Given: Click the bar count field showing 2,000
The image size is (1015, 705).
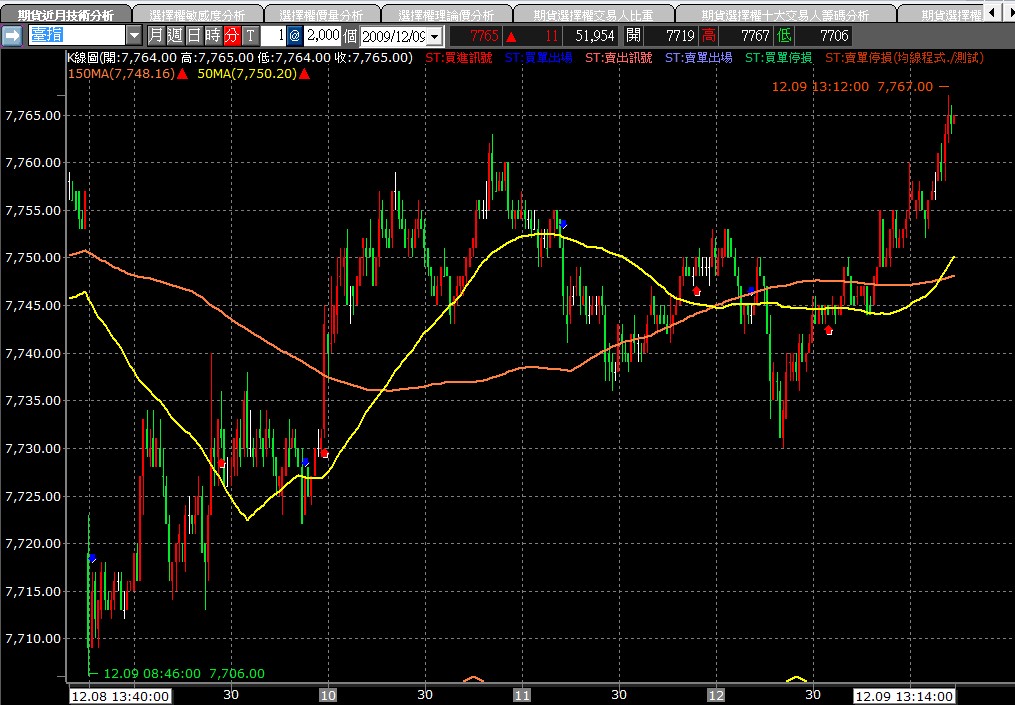Looking at the screenshot, I should tap(322, 35).
